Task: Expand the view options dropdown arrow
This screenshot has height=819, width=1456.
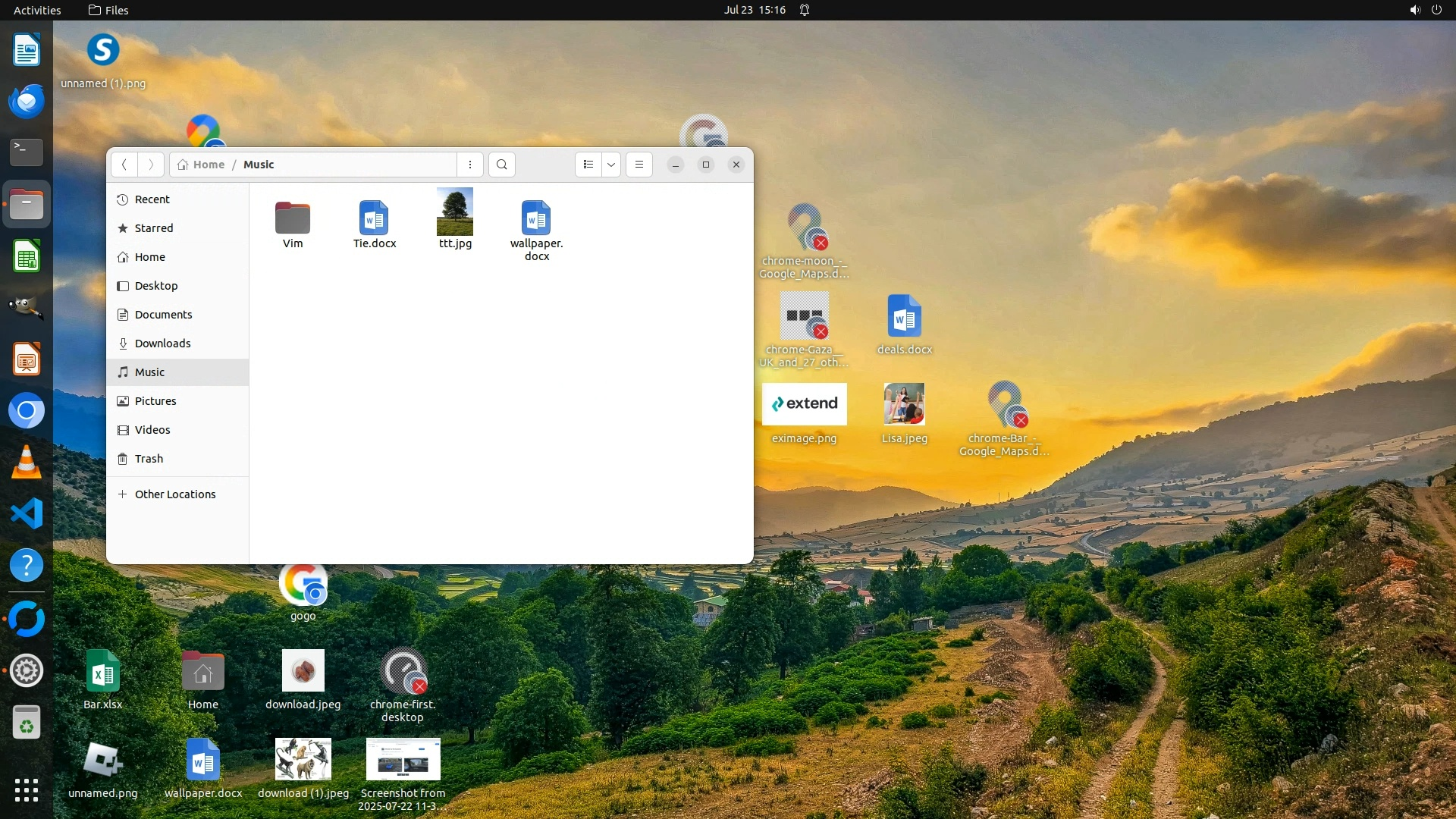Action: pyautogui.click(x=611, y=165)
